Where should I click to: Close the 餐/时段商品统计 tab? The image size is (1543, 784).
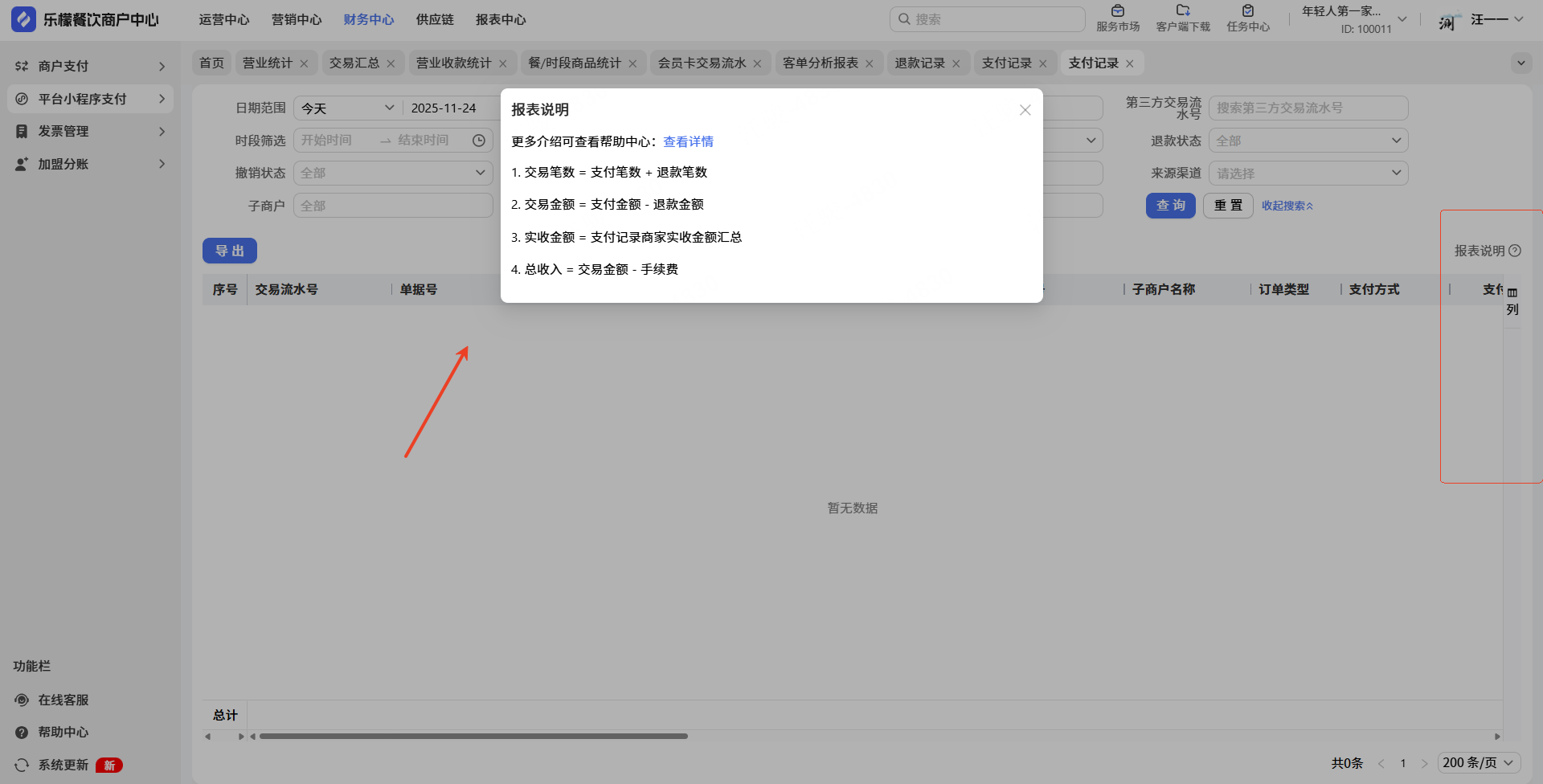click(x=632, y=63)
